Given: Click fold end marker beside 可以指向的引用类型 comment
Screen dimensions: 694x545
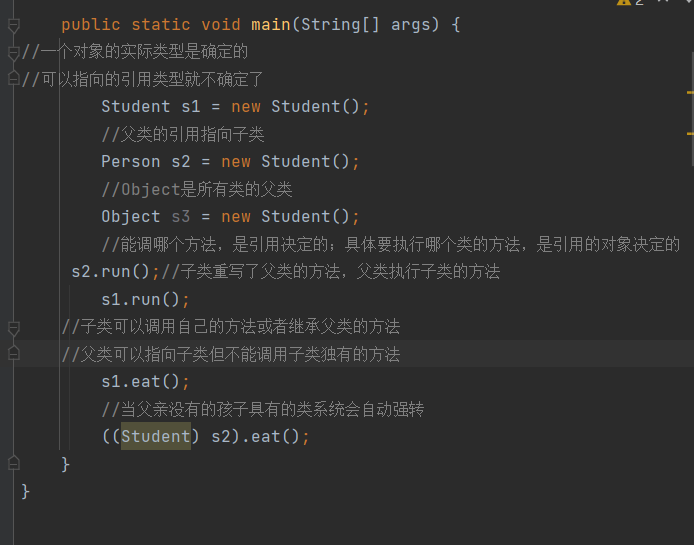Looking at the screenshot, I should [13, 78].
